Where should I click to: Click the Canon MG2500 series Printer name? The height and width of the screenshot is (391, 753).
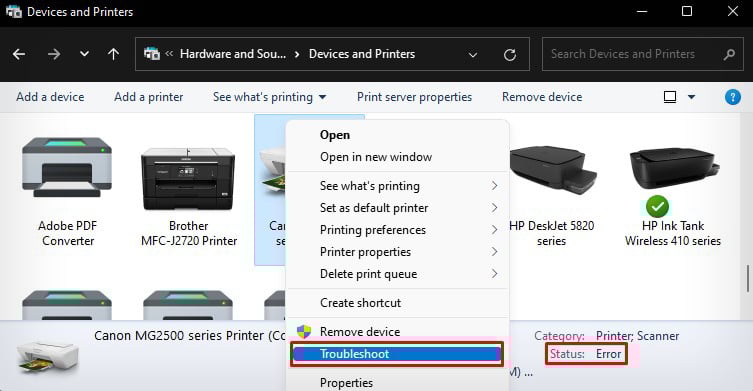pos(190,336)
